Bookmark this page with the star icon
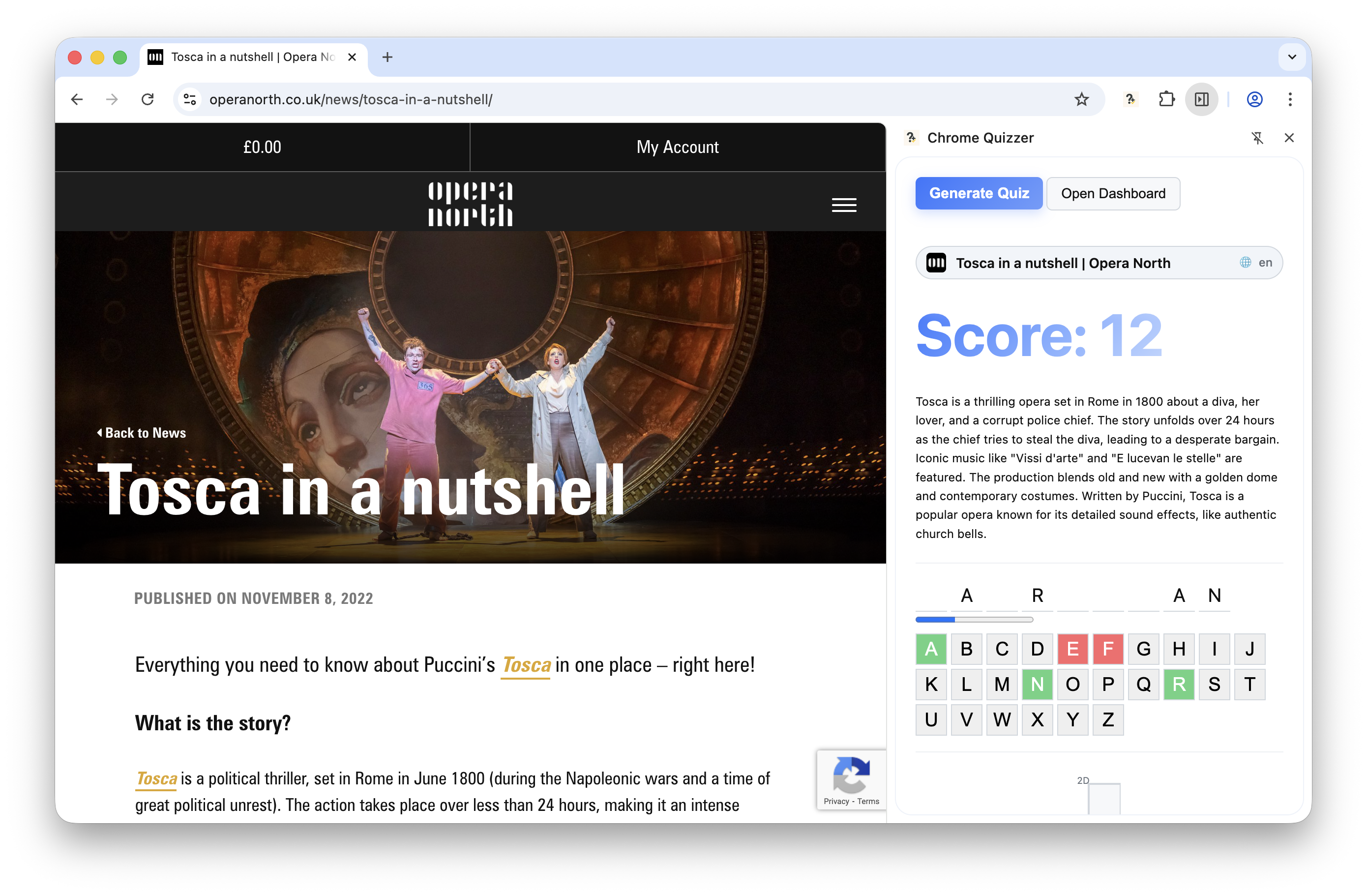The width and height of the screenshot is (1367, 896). [x=1081, y=99]
